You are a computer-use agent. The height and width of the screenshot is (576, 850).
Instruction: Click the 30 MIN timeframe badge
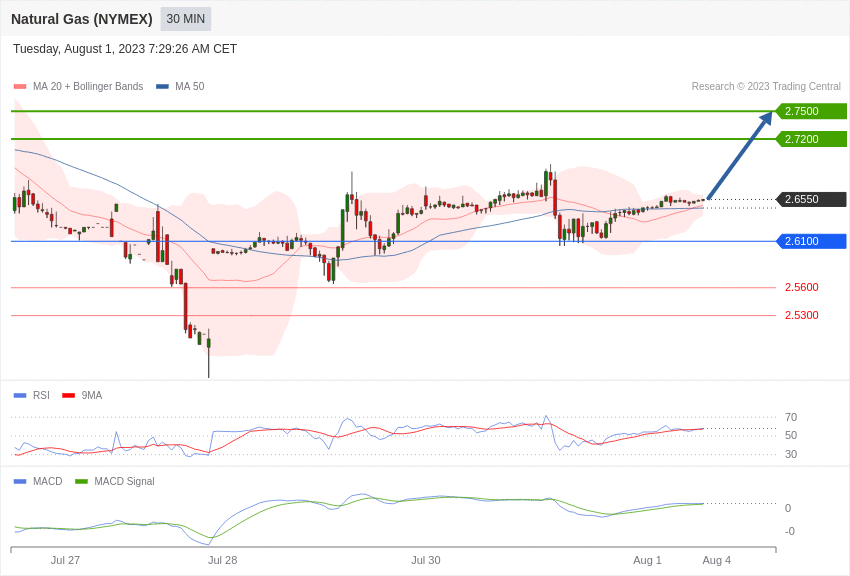pyautogui.click(x=186, y=19)
